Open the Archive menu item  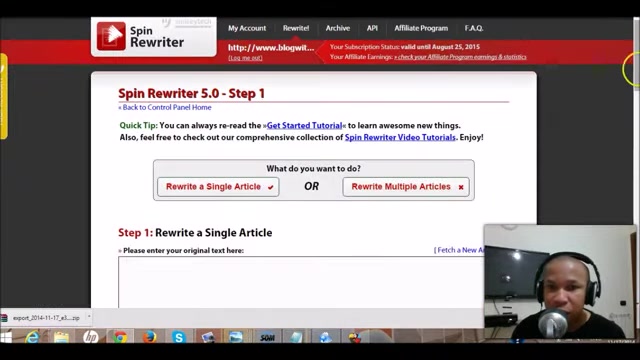click(x=338, y=28)
